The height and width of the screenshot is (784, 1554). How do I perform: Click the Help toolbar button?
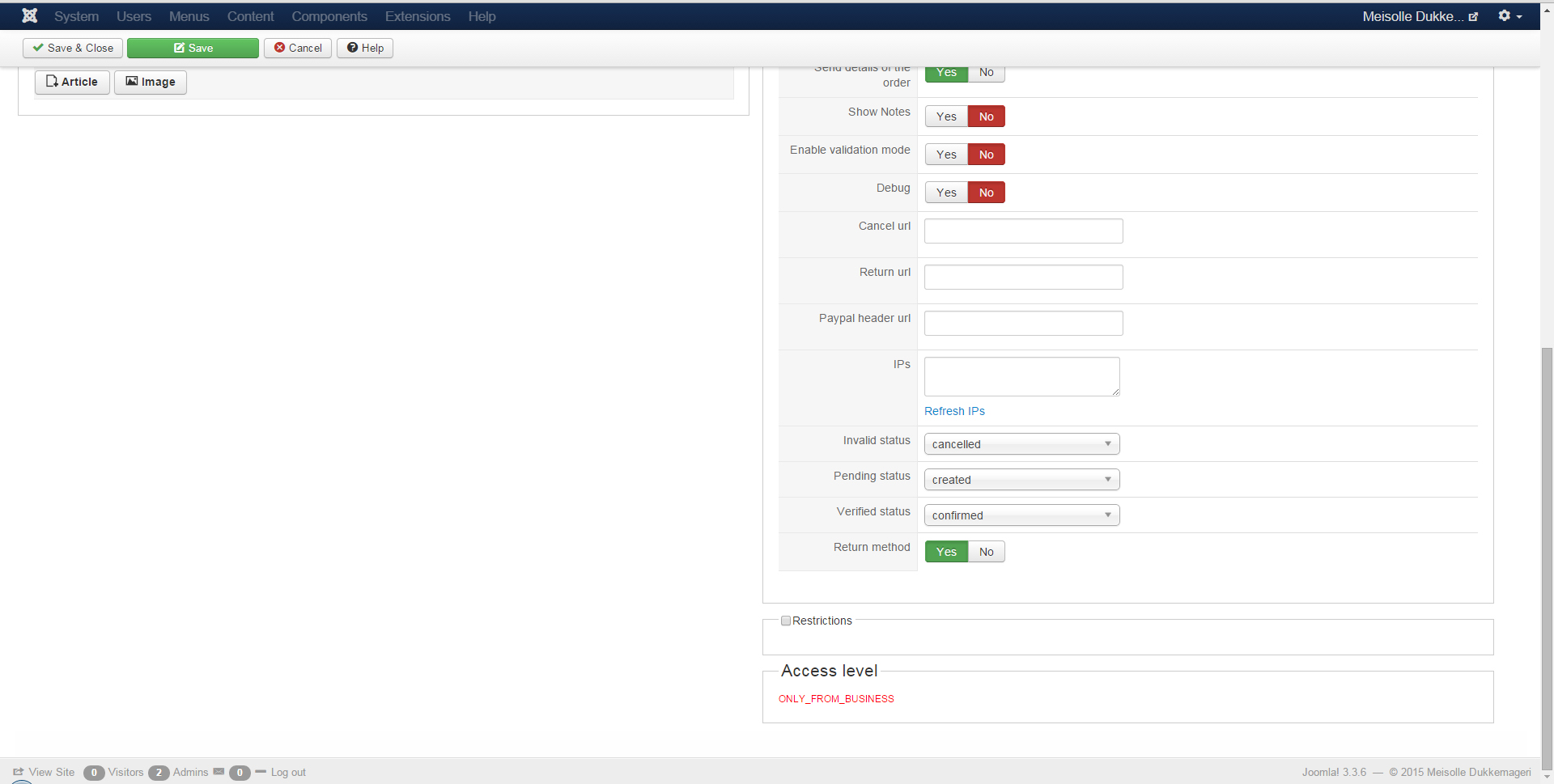[x=365, y=49]
